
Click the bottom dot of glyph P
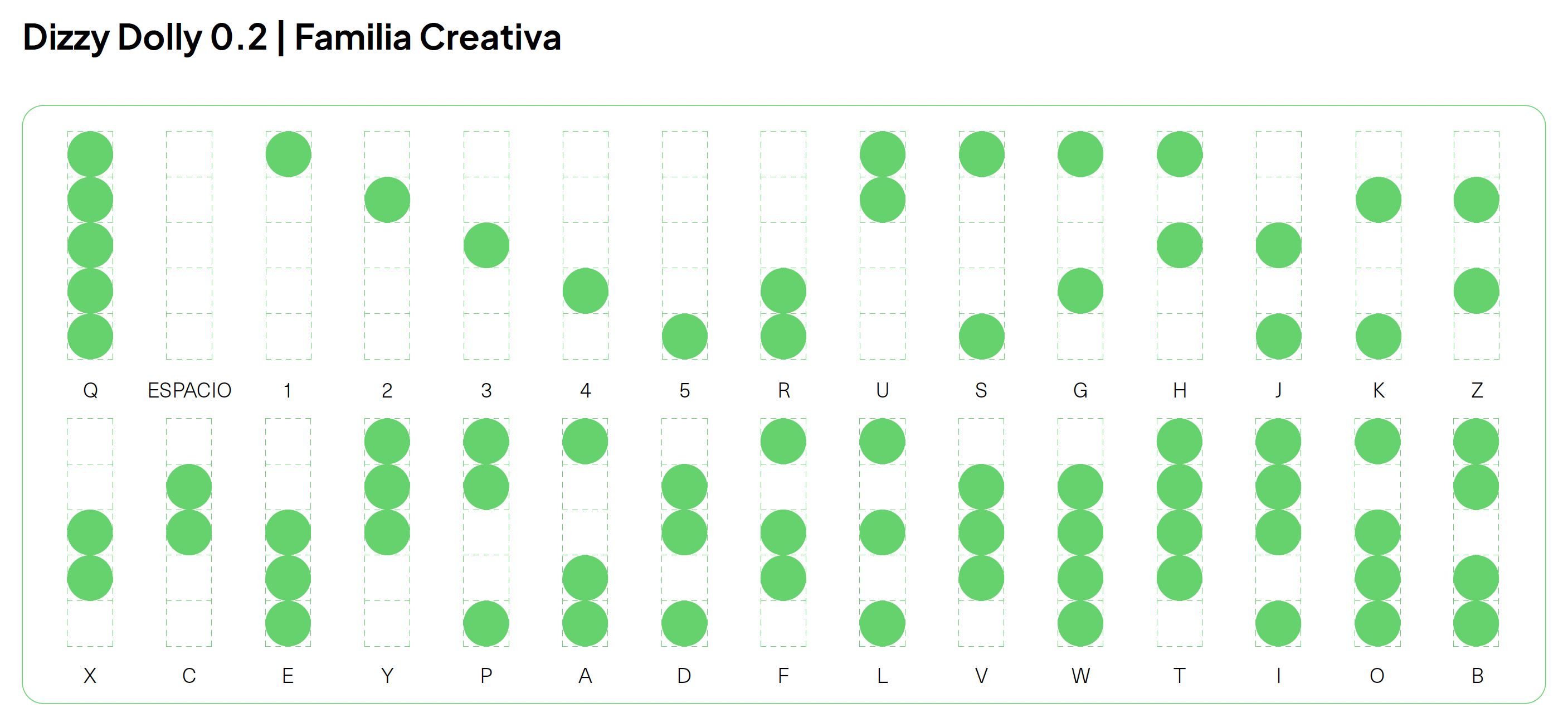click(x=486, y=623)
